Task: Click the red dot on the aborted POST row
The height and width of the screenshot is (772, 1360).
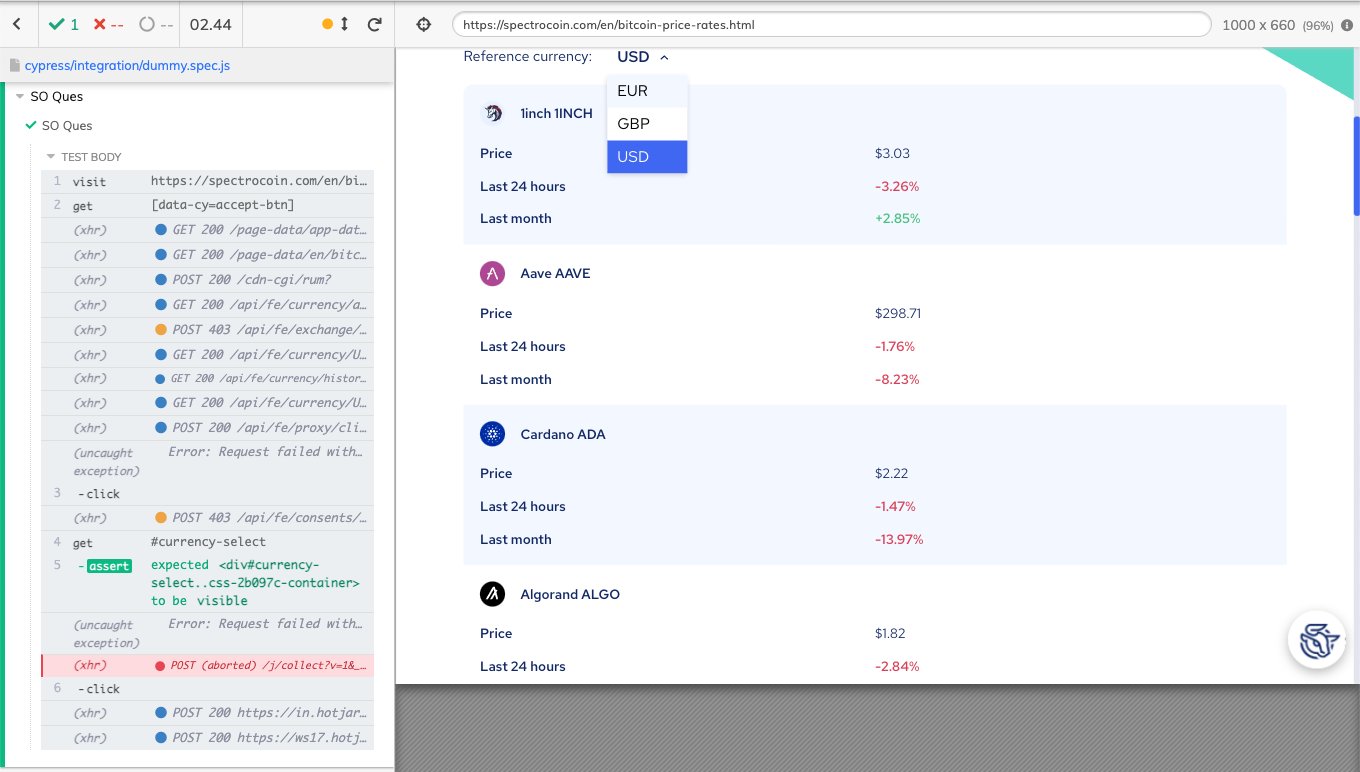Action: pyautogui.click(x=160, y=665)
